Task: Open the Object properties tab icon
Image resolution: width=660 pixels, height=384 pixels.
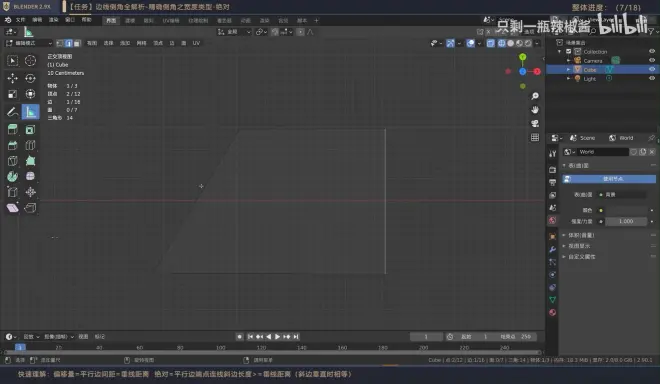Action: [x=553, y=237]
